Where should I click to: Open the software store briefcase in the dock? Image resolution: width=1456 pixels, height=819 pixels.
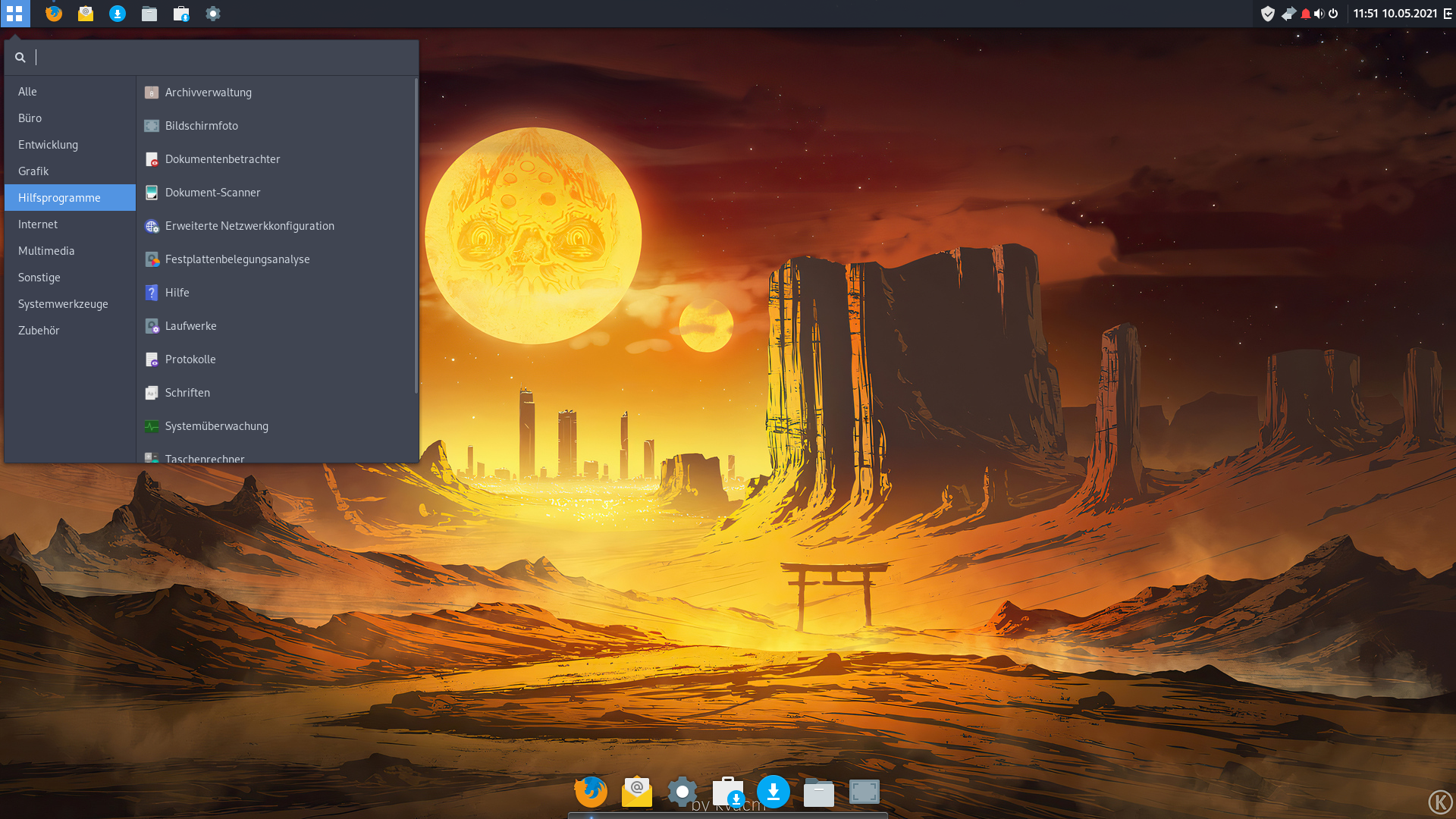728,792
